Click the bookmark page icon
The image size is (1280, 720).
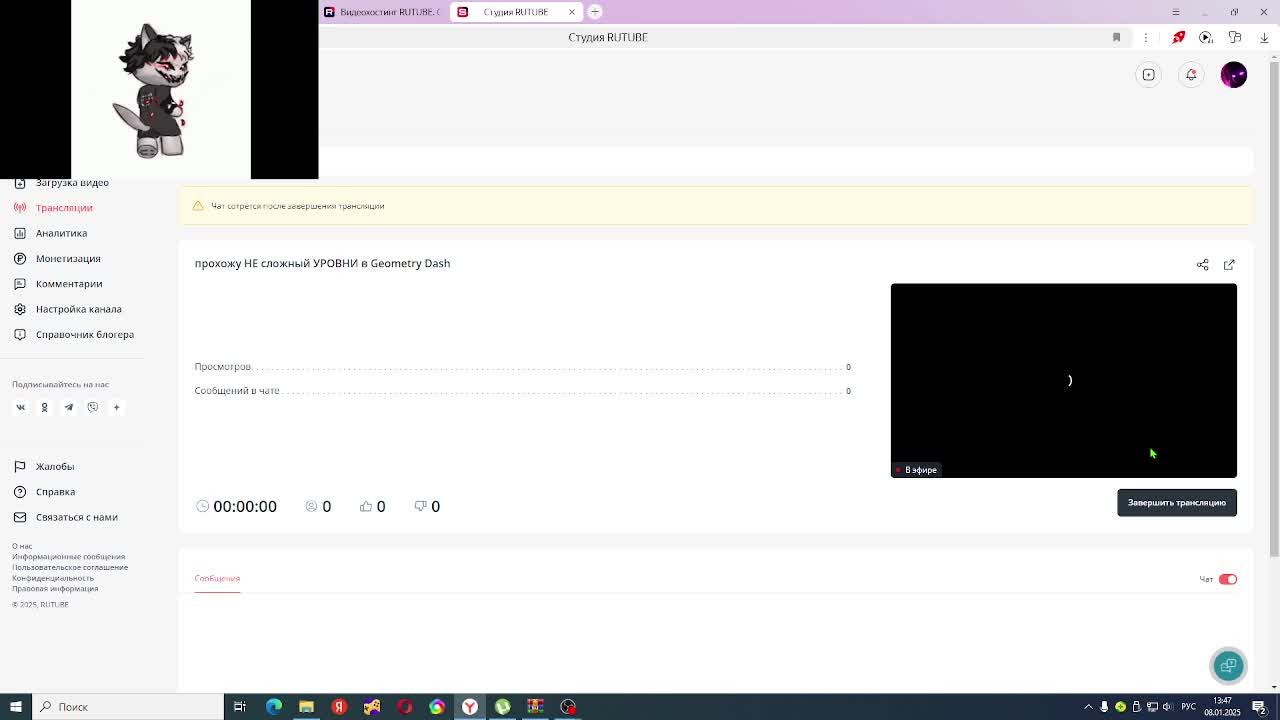click(1116, 37)
